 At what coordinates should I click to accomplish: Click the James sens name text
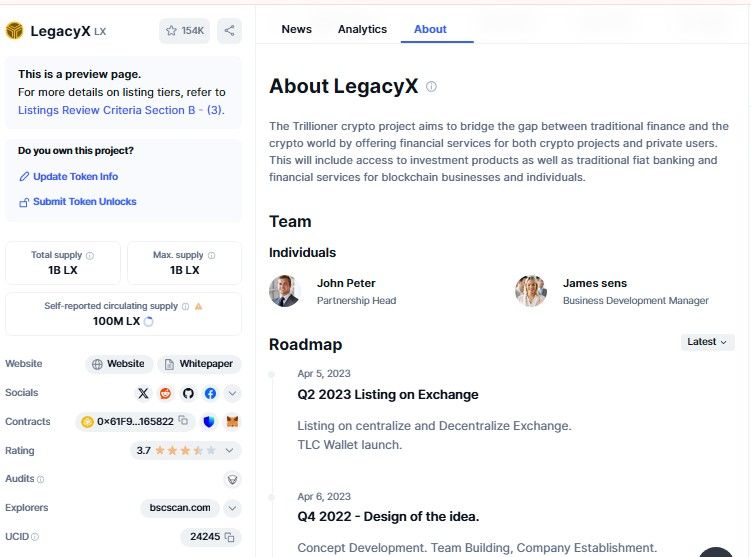[x=595, y=283]
